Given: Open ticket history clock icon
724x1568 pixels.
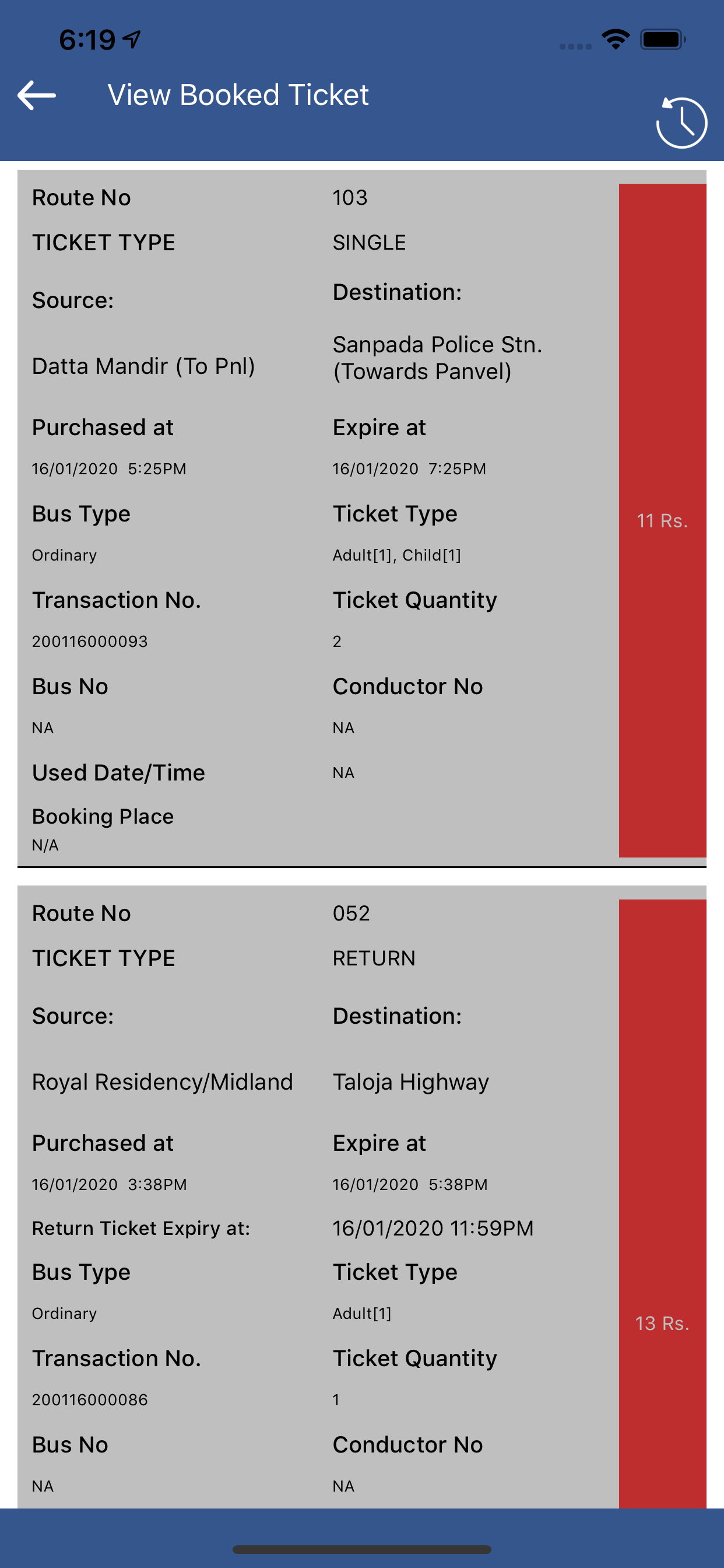Looking at the screenshot, I should tap(681, 123).
